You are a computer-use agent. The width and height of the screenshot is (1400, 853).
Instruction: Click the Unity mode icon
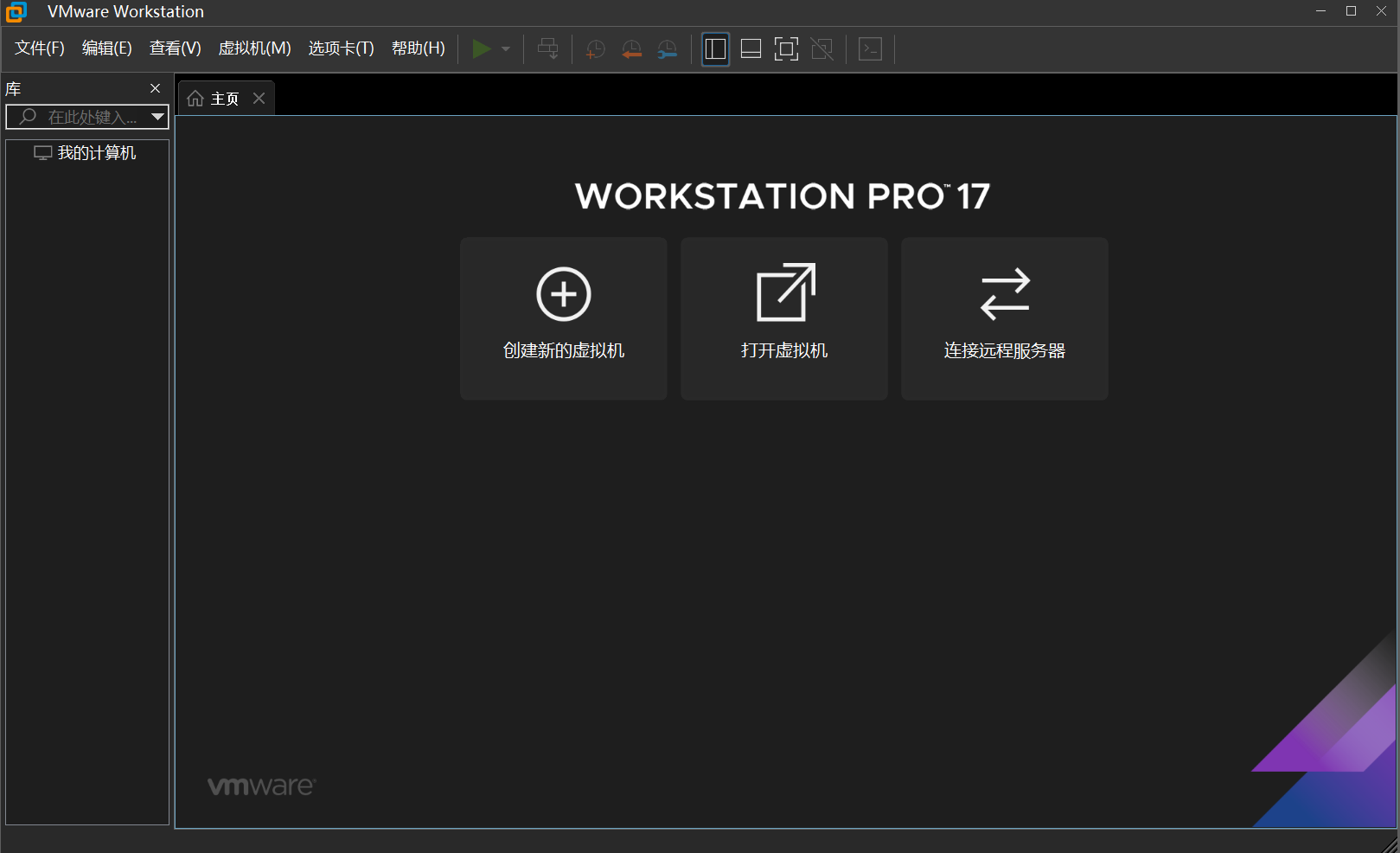(822, 49)
